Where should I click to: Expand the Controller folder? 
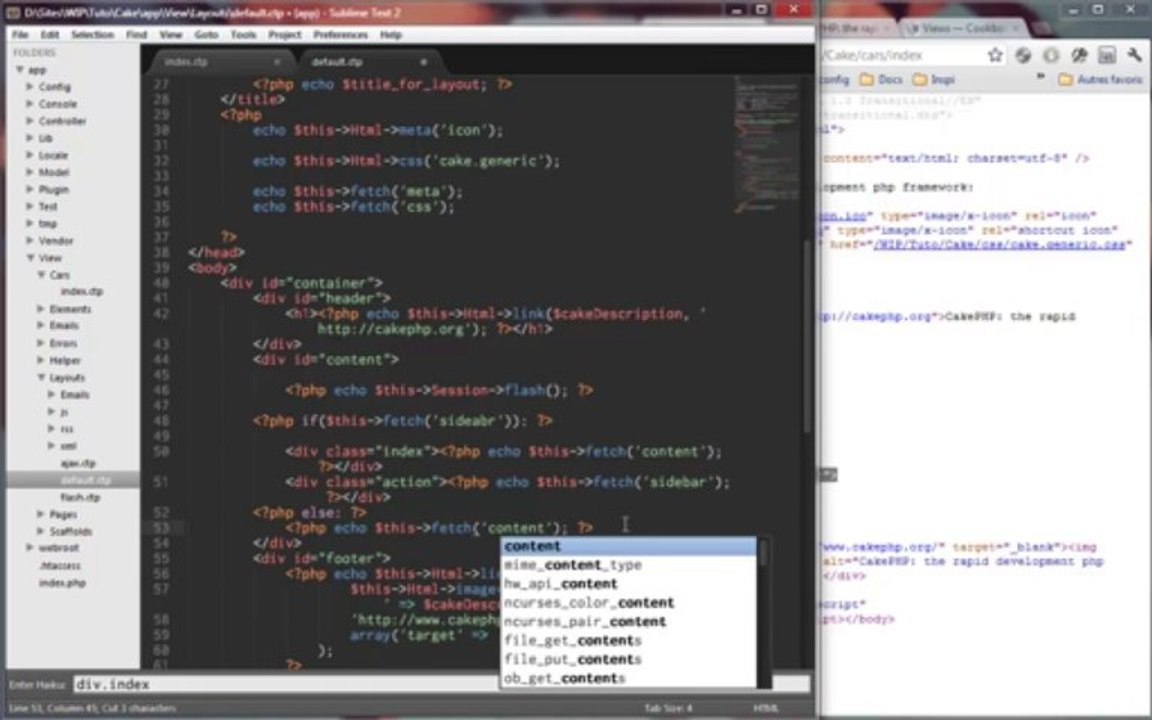click(30, 120)
